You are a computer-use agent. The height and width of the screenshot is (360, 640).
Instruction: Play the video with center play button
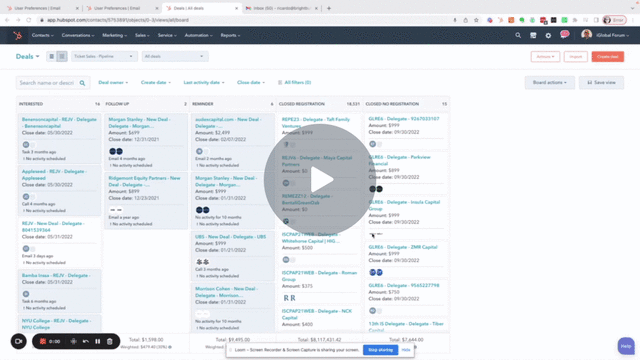tap(320, 180)
